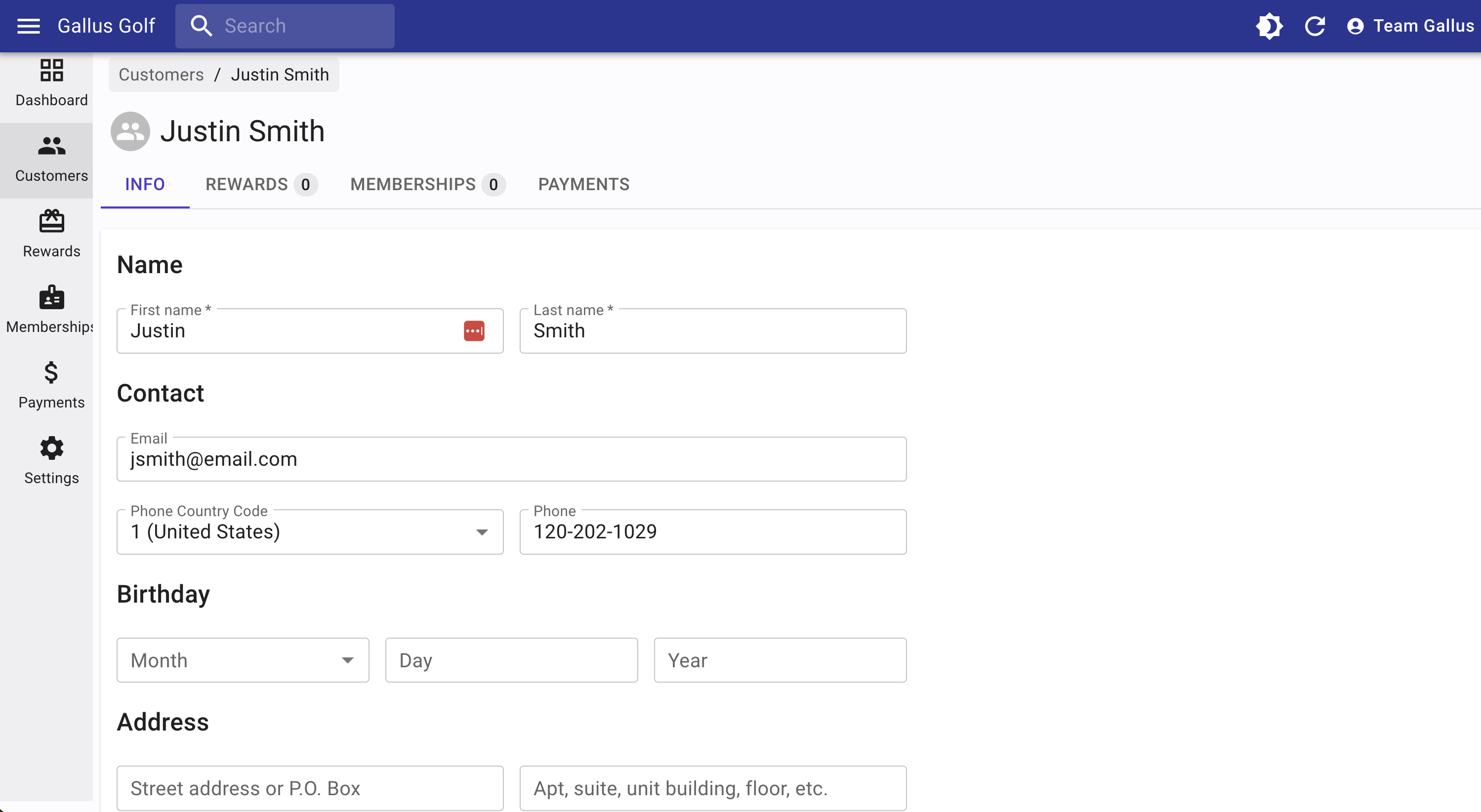Switch to the MEMBERSHIPS tab
The width and height of the screenshot is (1481, 812).
pyautogui.click(x=428, y=184)
